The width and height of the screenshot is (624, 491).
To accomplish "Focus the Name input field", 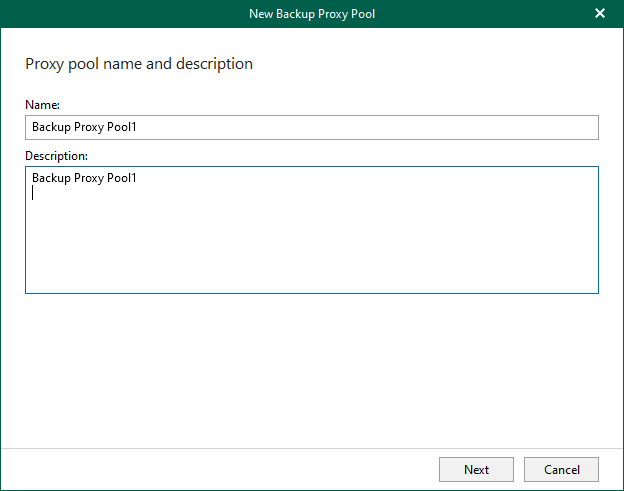I will (x=311, y=127).
